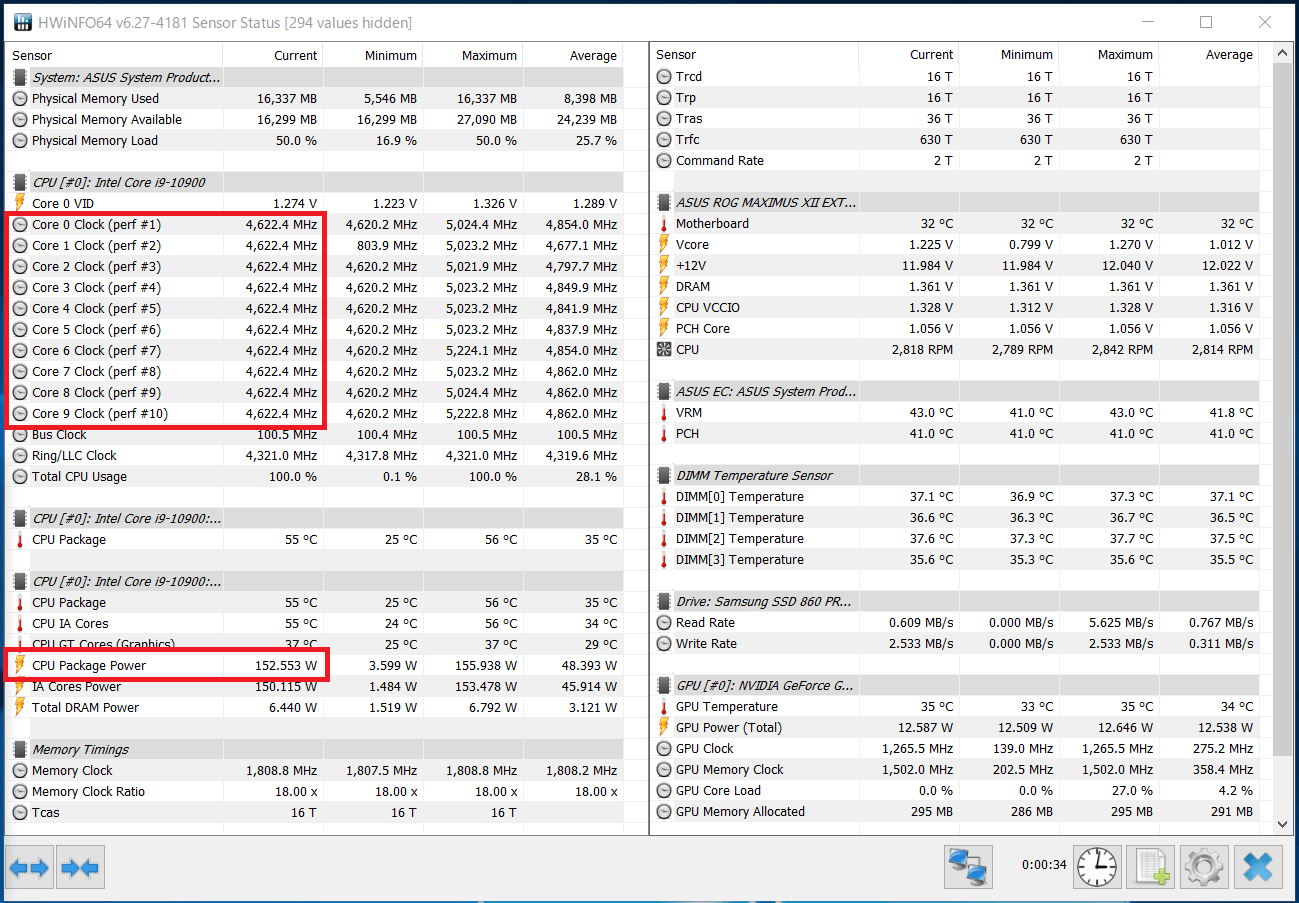
Task: Click the left pane Maximum column header
Action: click(473, 55)
